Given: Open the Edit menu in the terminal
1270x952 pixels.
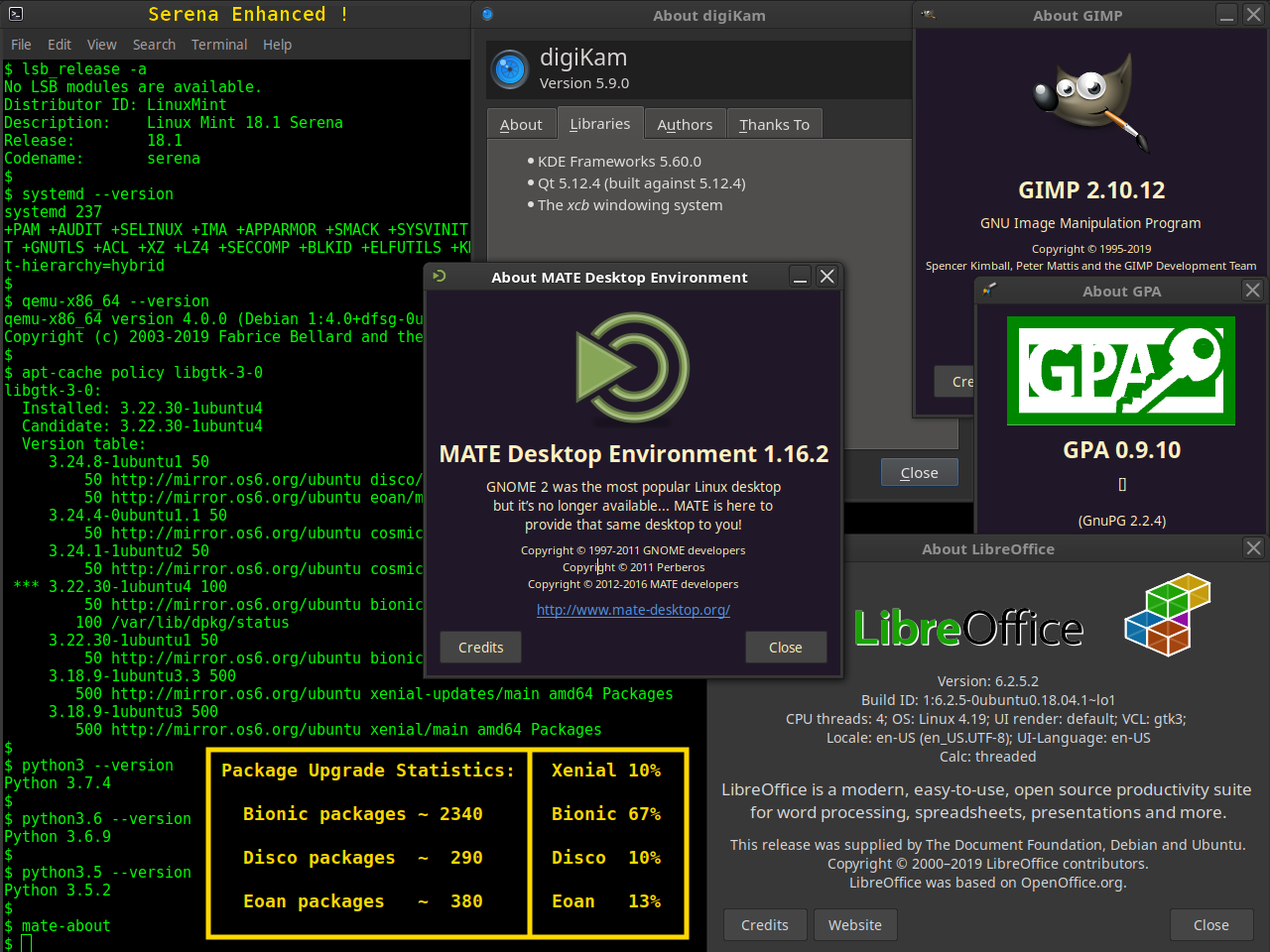Looking at the screenshot, I should [x=60, y=45].
